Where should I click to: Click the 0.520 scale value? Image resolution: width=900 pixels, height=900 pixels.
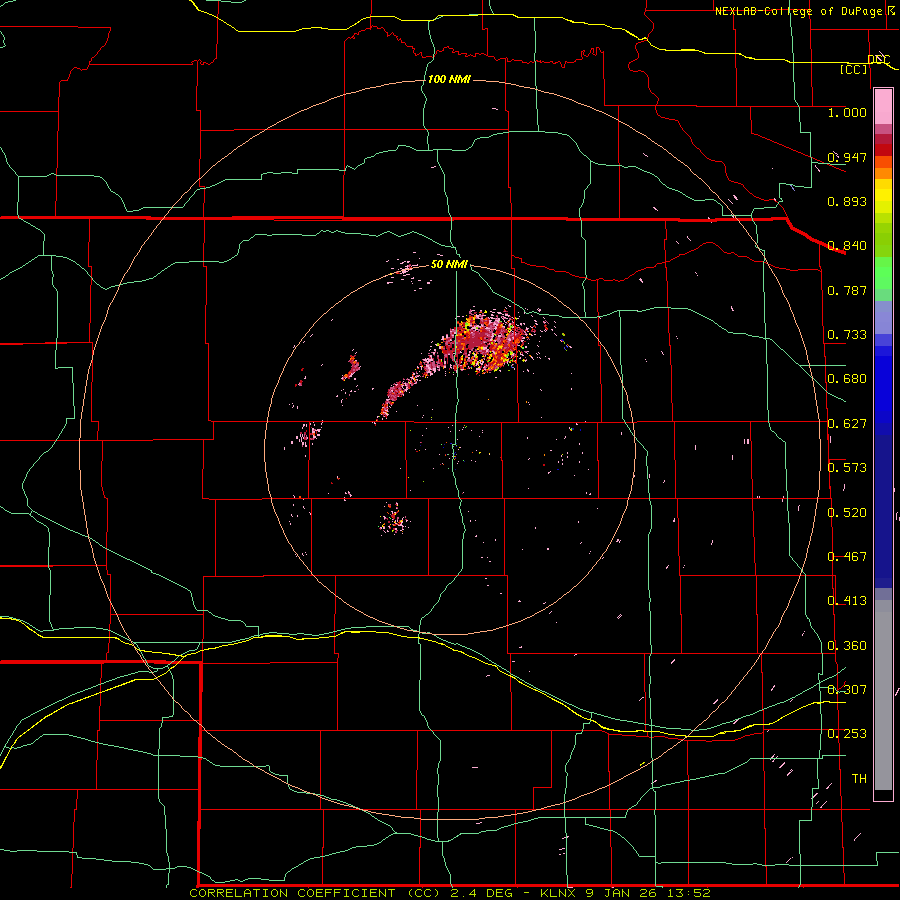tap(847, 513)
